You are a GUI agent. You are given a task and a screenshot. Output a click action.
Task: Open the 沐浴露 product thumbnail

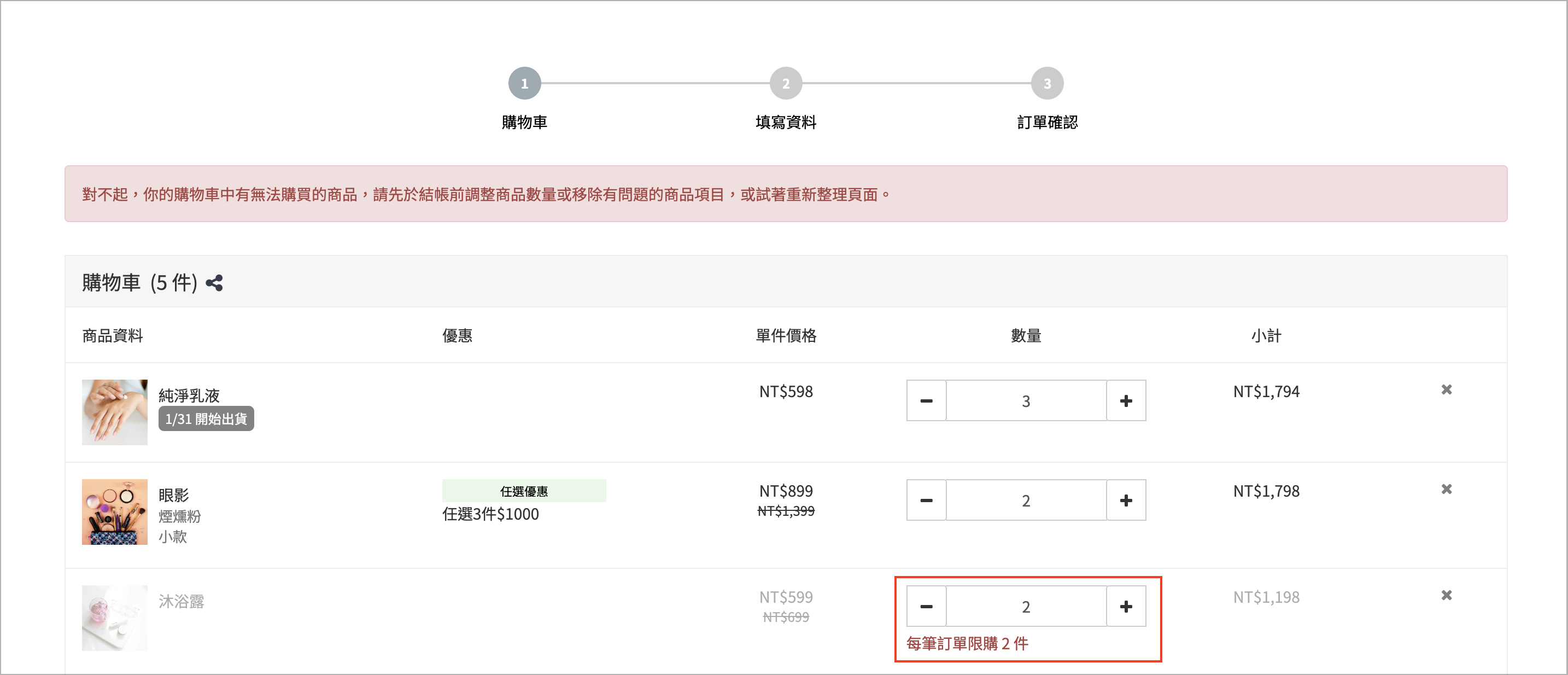[x=114, y=618]
